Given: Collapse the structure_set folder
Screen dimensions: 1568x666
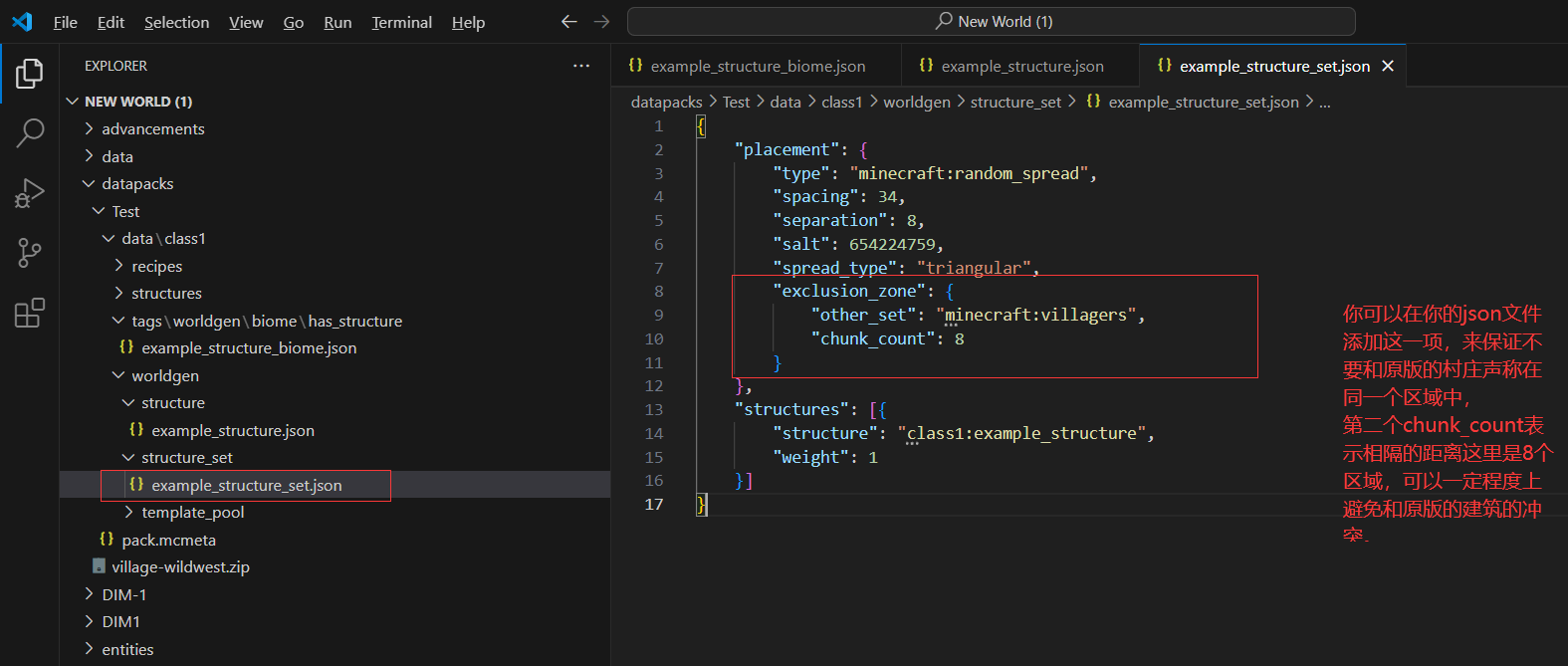Looking at the screenshot, I should tap(186, 458).
